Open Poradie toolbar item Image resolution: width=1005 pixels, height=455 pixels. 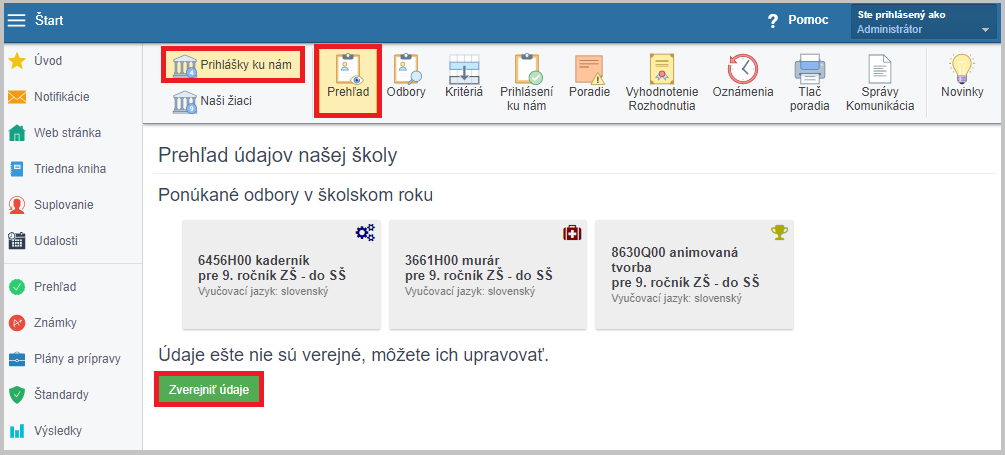tap(589, 76)
